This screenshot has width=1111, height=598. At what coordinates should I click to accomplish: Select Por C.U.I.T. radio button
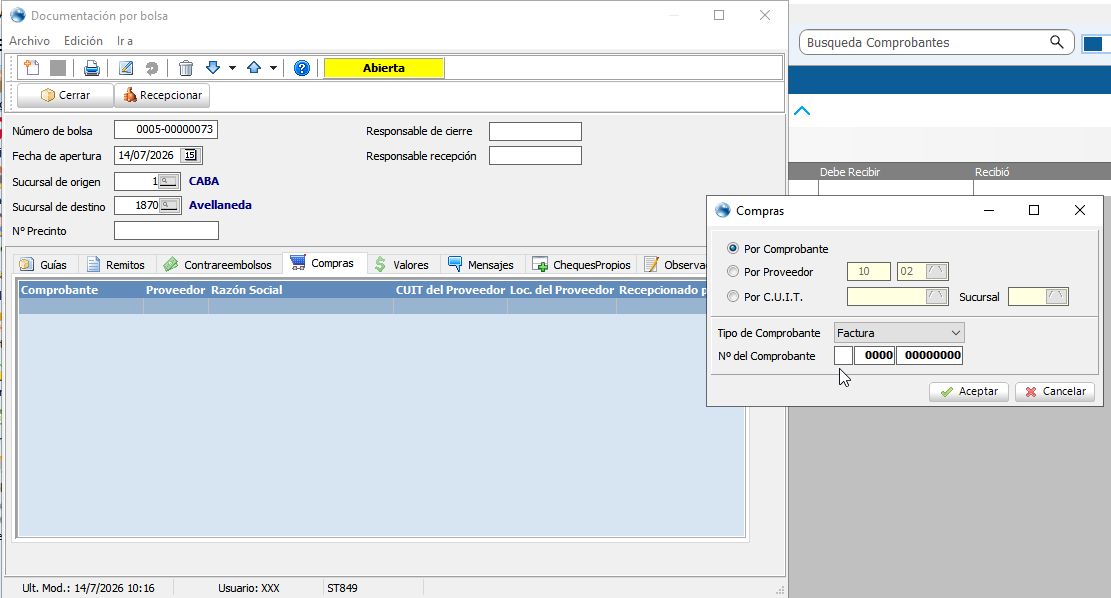[733, 296]
